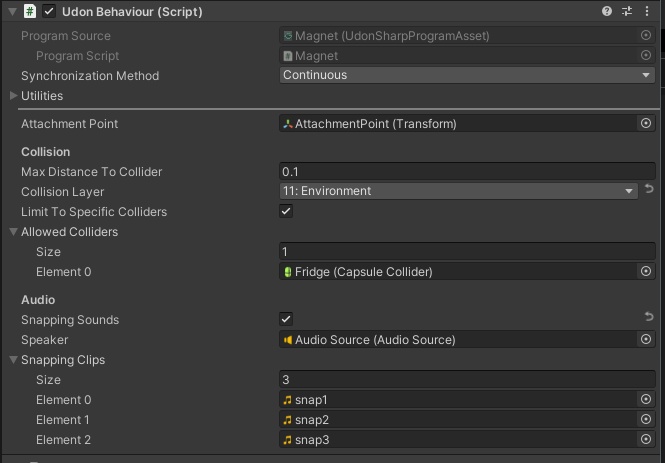Screen dimensions: 665x463
Task: Collapse the Udon Behaviour component foldout
Action: (x=12, y=11)
